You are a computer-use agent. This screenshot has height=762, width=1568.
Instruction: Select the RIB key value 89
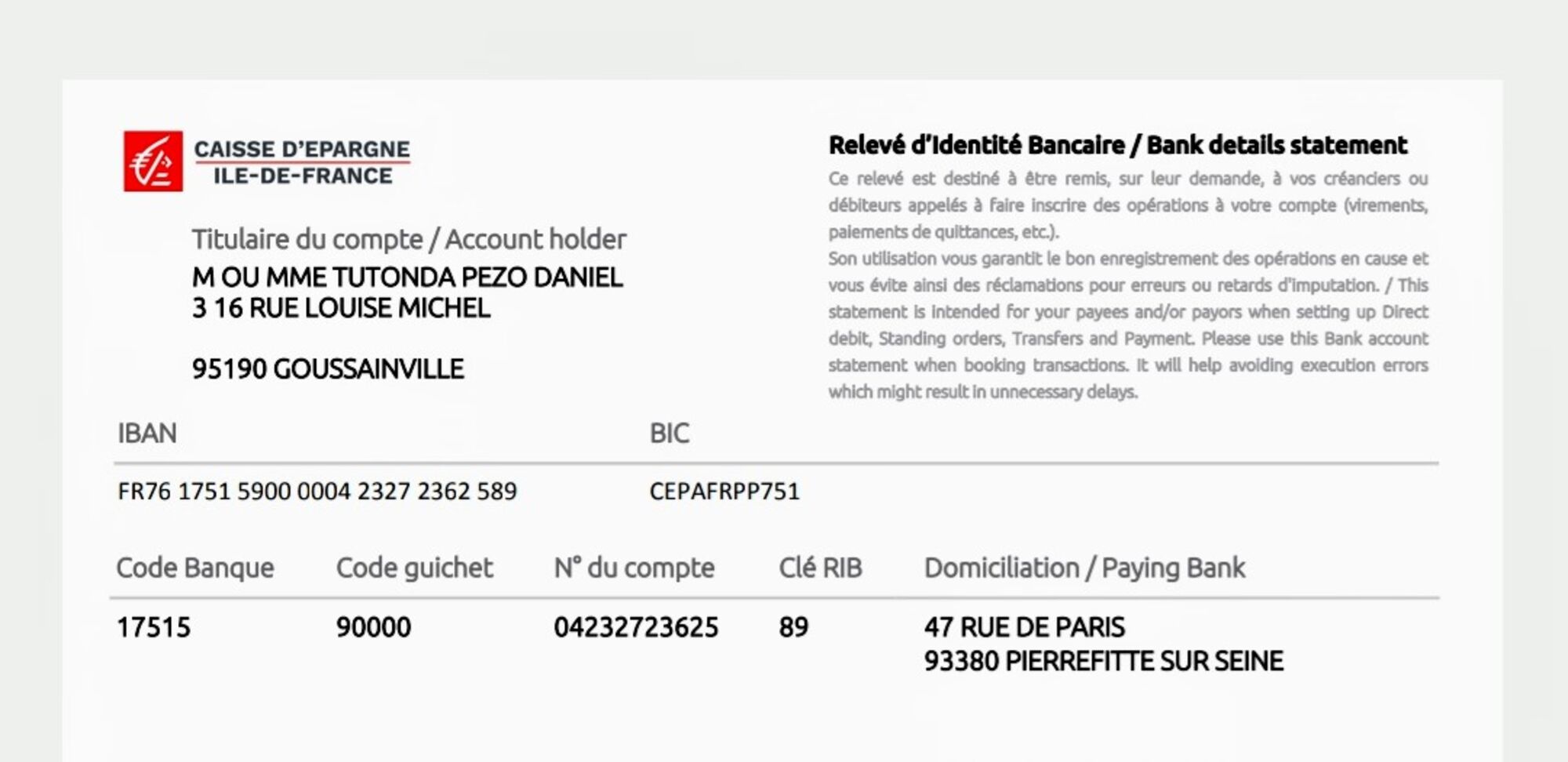pyautogui.click(x=793, y=627)
